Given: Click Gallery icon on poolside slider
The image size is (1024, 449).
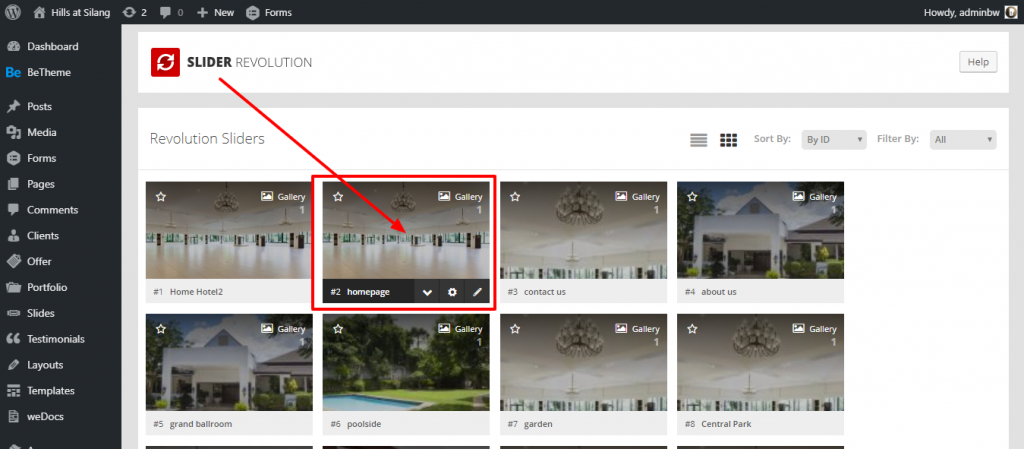Looking at the screenshot, I should point(444,328).
